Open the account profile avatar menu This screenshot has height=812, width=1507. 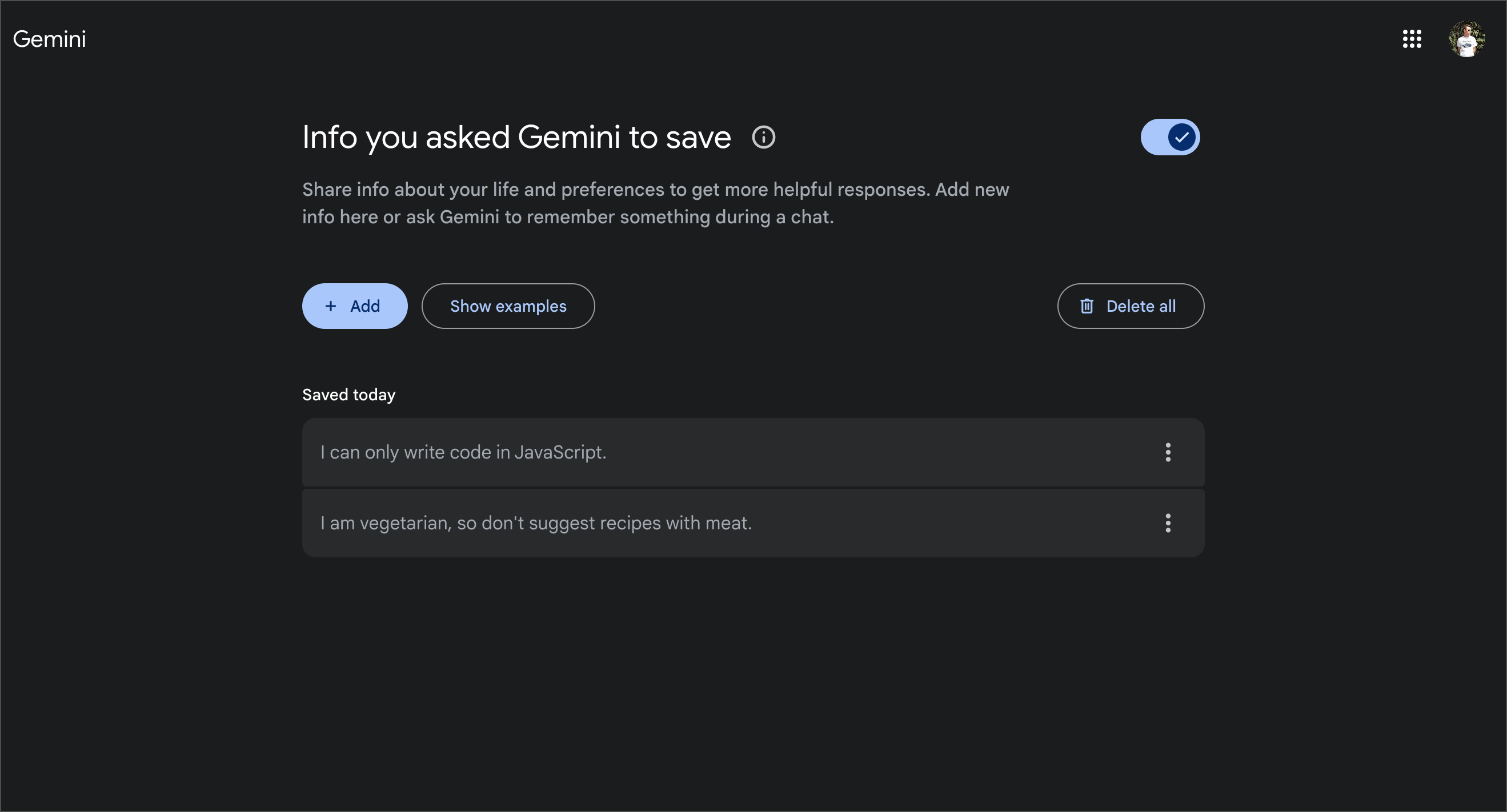(x=1466, y=39)
